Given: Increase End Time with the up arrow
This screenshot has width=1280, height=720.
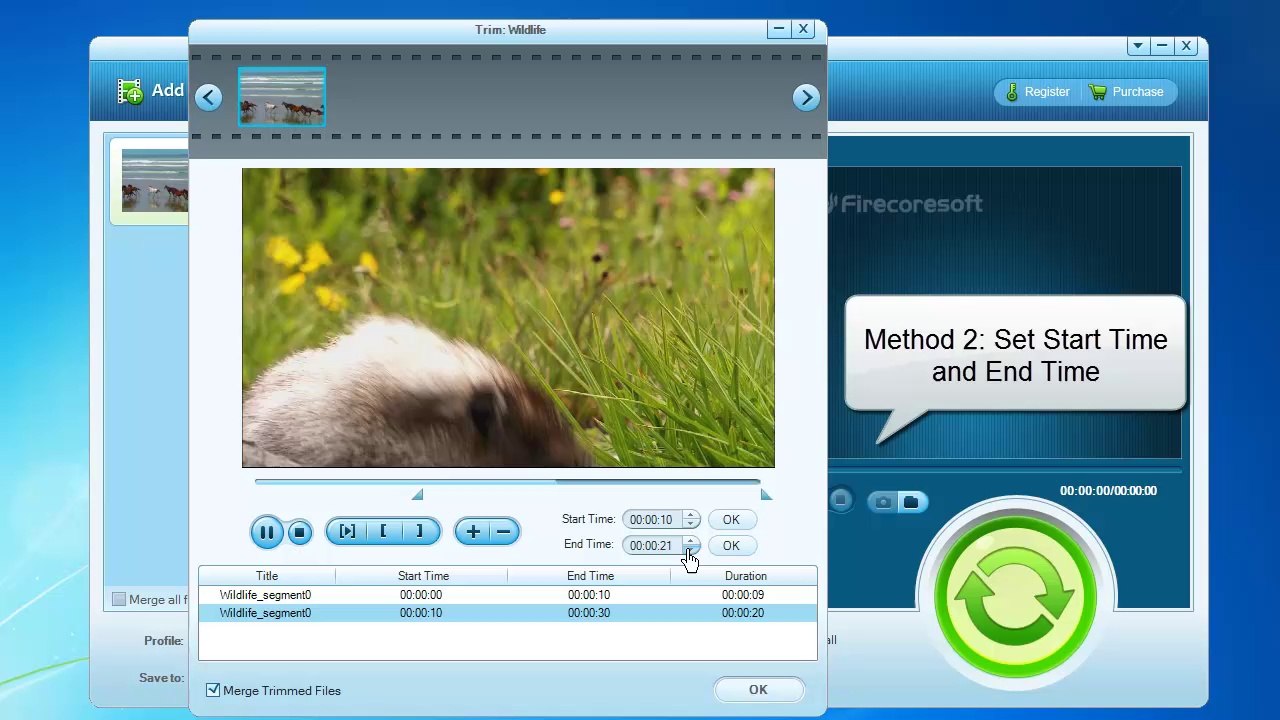Looking at the screenshot, I should [x=690, y=541].
